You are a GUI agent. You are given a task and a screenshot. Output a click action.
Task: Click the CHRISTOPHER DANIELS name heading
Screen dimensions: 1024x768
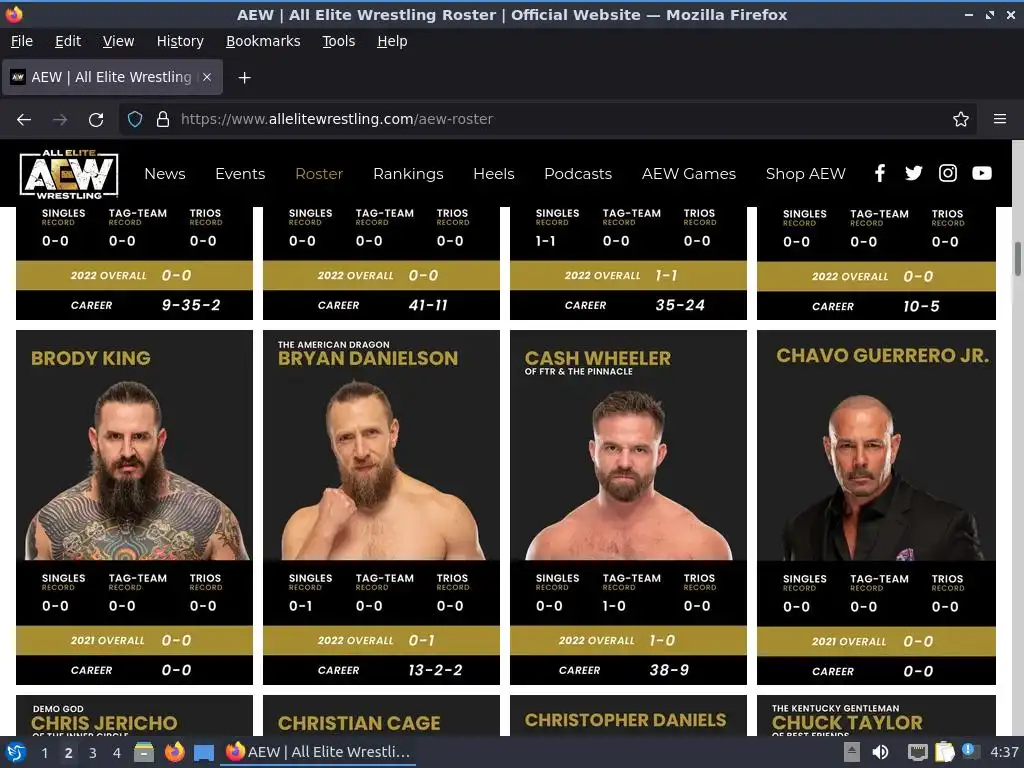point(626,720)
